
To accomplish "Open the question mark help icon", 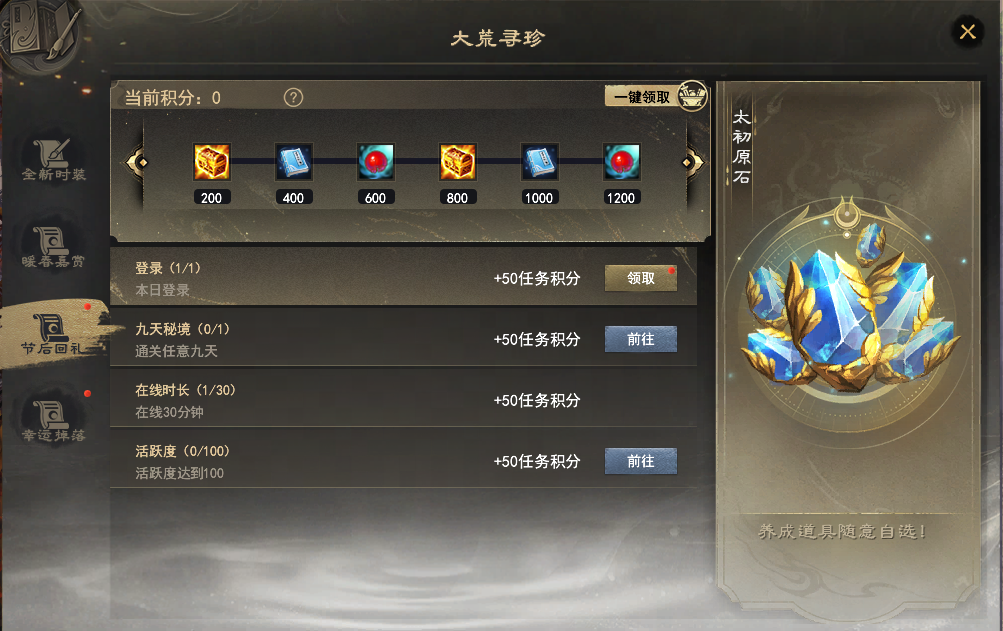I will pyautogui.click(x=293, y=98).
